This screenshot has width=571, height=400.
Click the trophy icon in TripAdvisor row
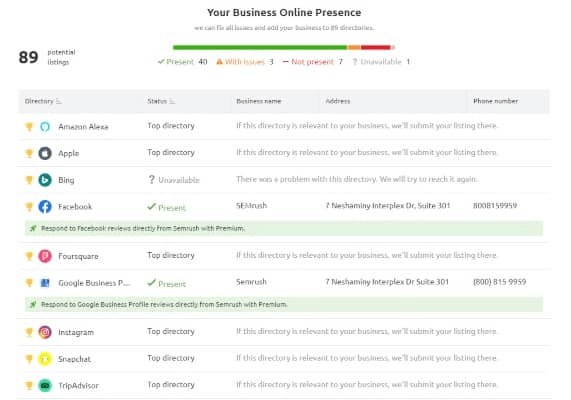point(29,385)
